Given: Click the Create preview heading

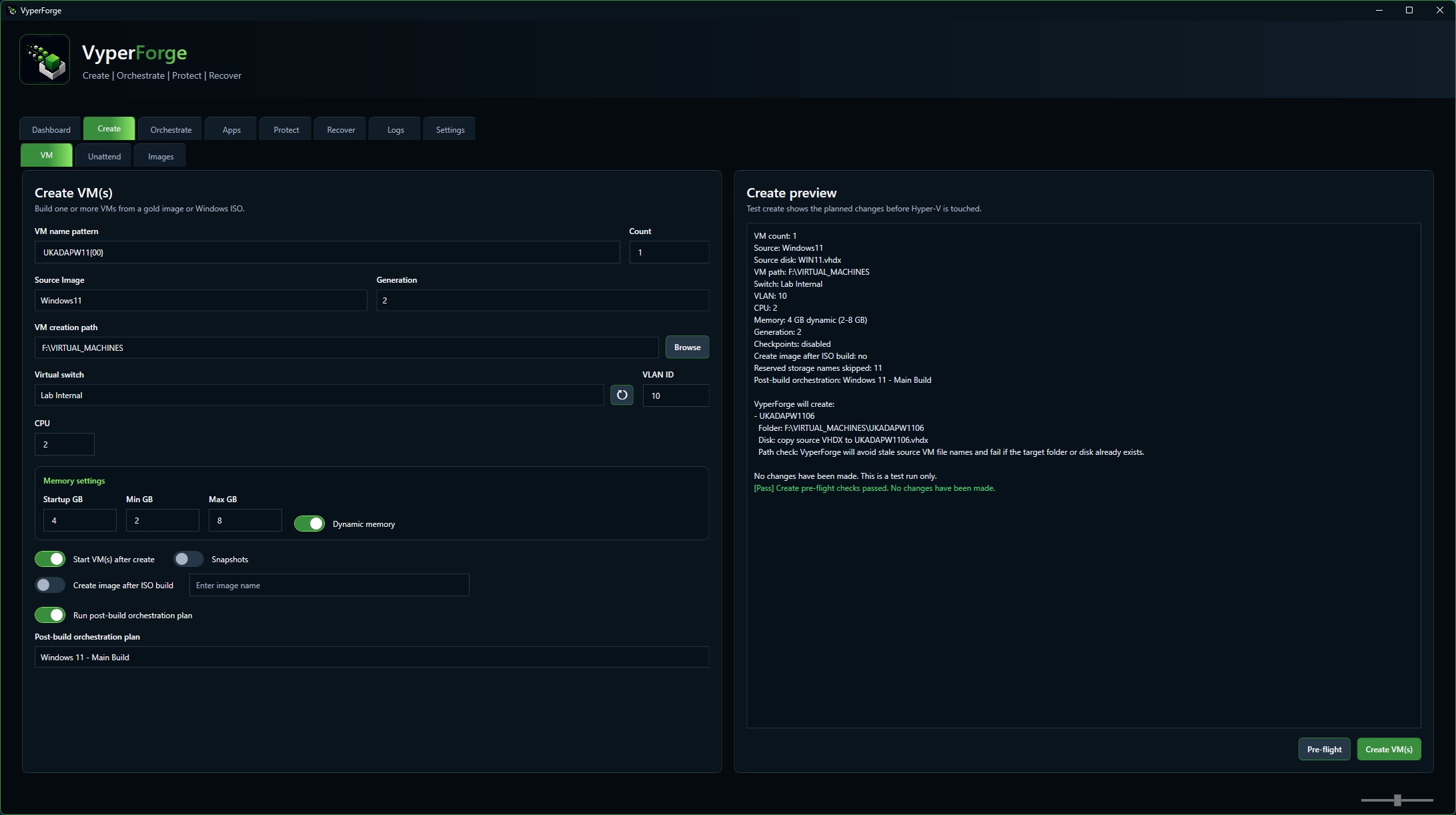Looking at the screenshot, I should coord(791,193).
